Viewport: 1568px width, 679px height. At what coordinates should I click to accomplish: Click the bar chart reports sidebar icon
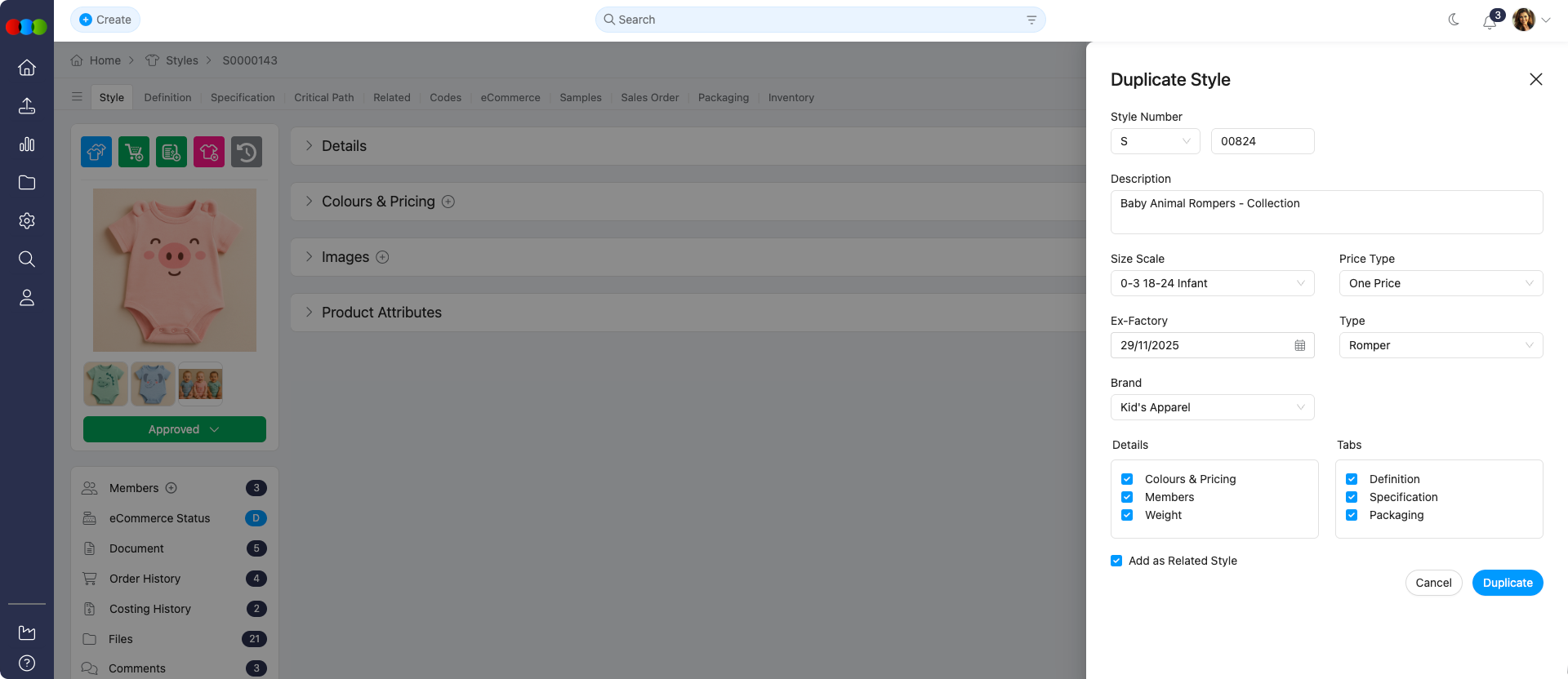click(27, 144)
